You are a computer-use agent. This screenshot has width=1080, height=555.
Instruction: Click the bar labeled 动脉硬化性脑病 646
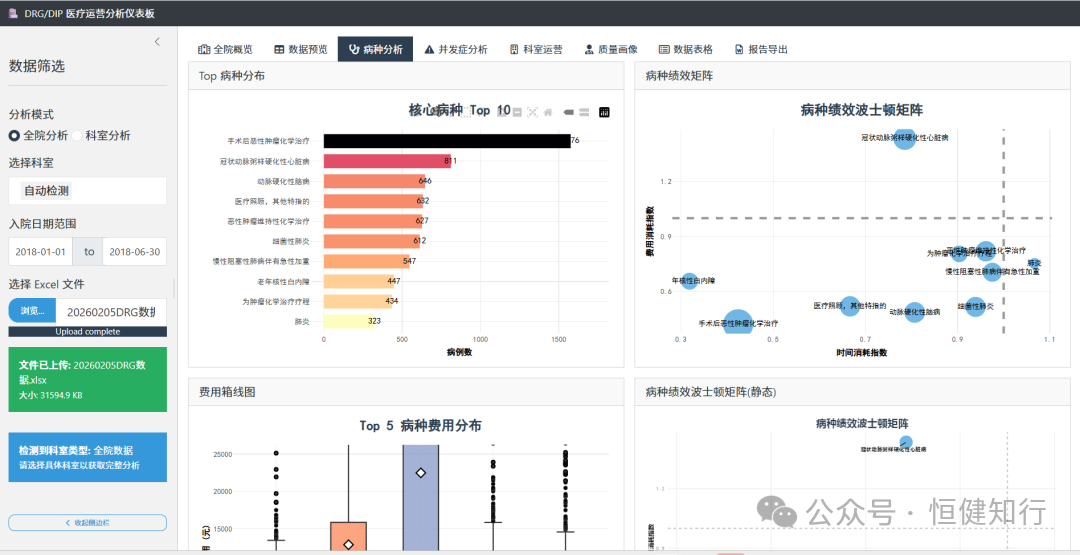pyautogui.click(x=374, y=181)
